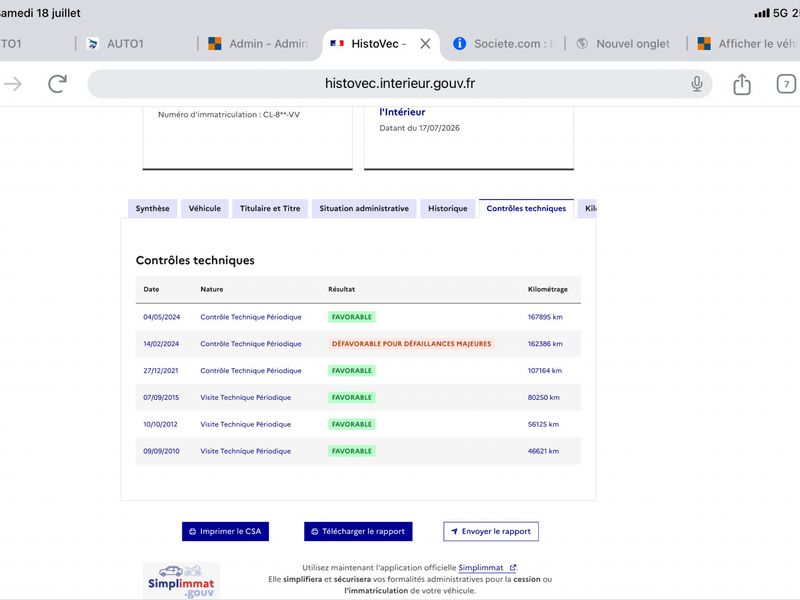
Task: Click the Simplimmat.gouv logo
Action: [181, 581]
